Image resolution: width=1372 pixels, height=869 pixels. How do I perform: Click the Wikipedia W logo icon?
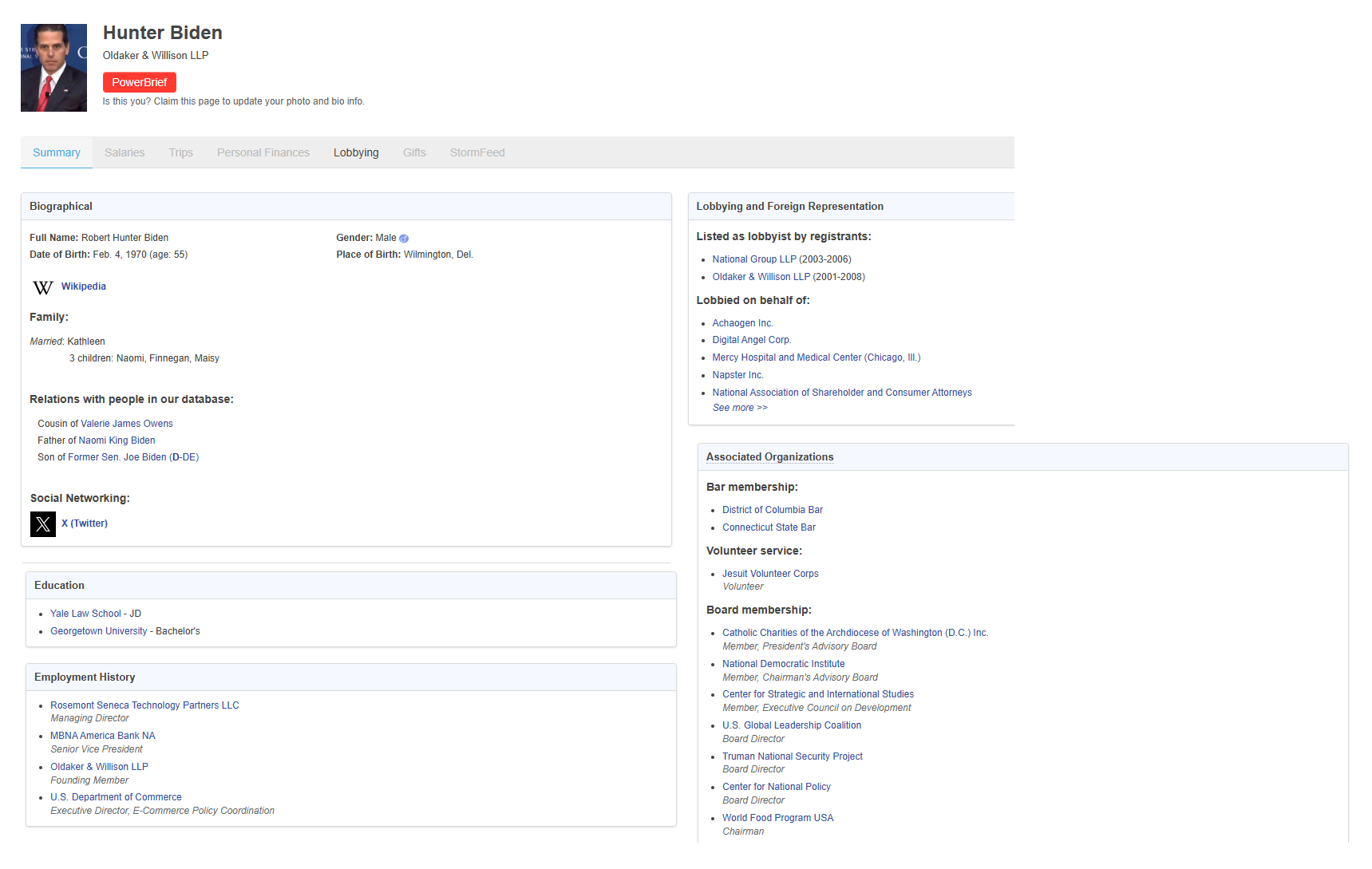click(x=43, y=287)
